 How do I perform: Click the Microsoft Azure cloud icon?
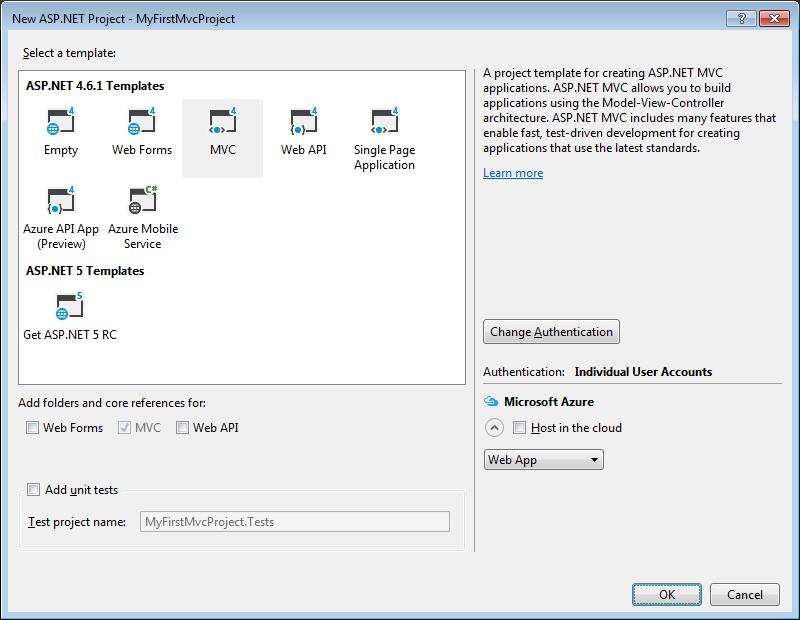click(491, 402)
